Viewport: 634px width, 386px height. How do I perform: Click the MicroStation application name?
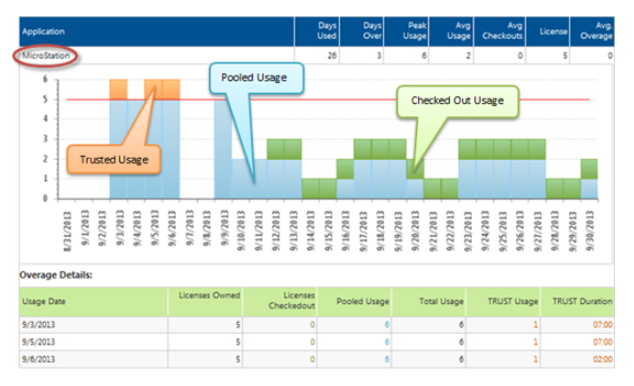point(45,55)
